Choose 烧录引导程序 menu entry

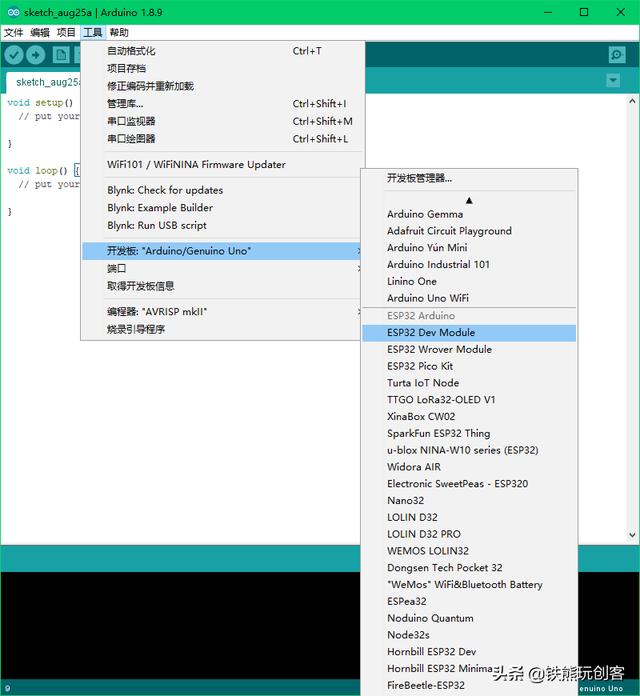(223, 329)
